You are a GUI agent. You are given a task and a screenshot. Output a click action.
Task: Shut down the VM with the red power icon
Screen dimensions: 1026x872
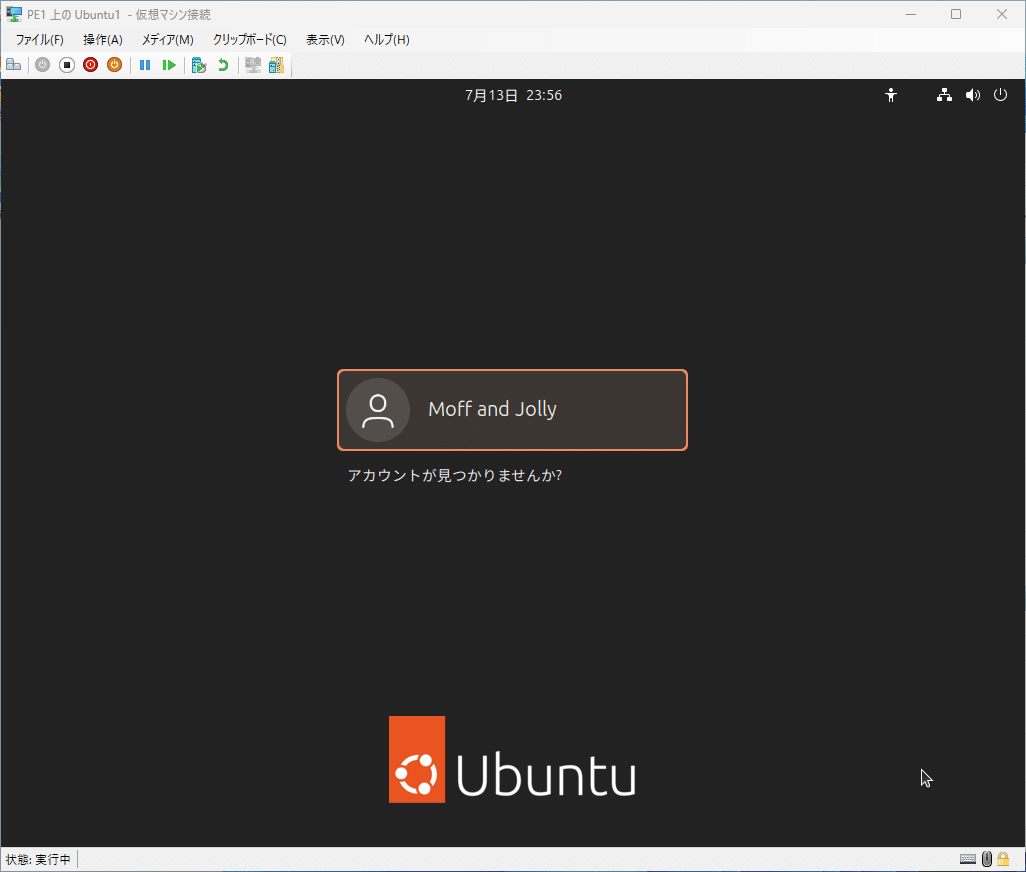[90, 65]
